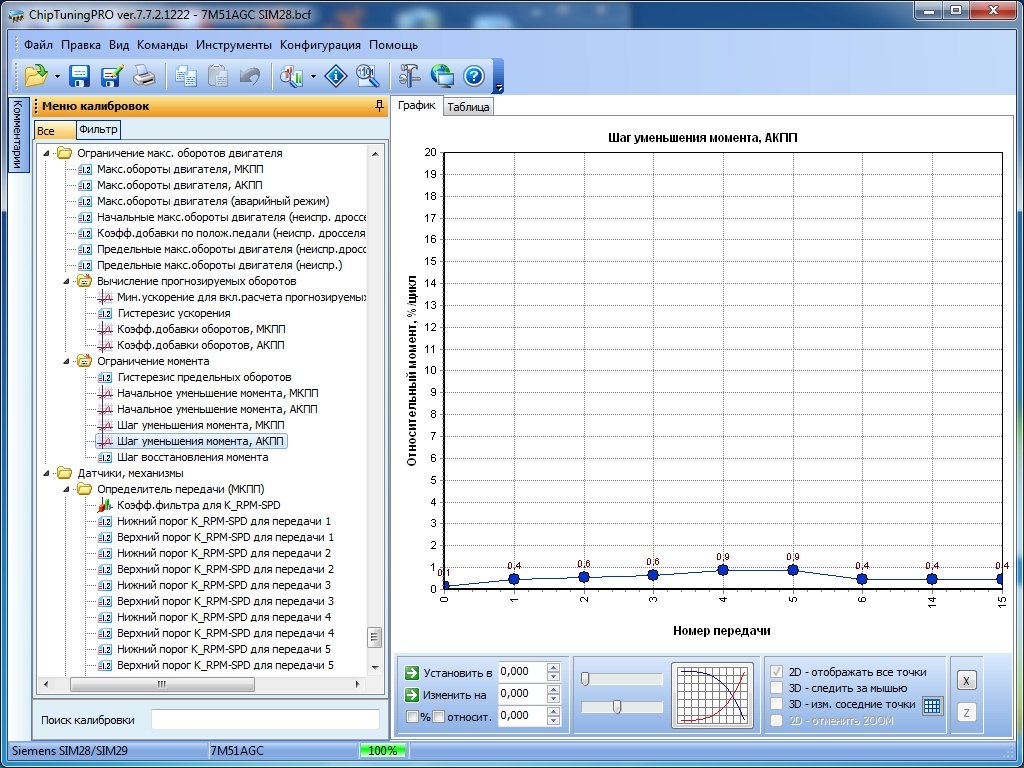Open the firmware info diamond icon
1024x768 pixels.
coord(337,76)
